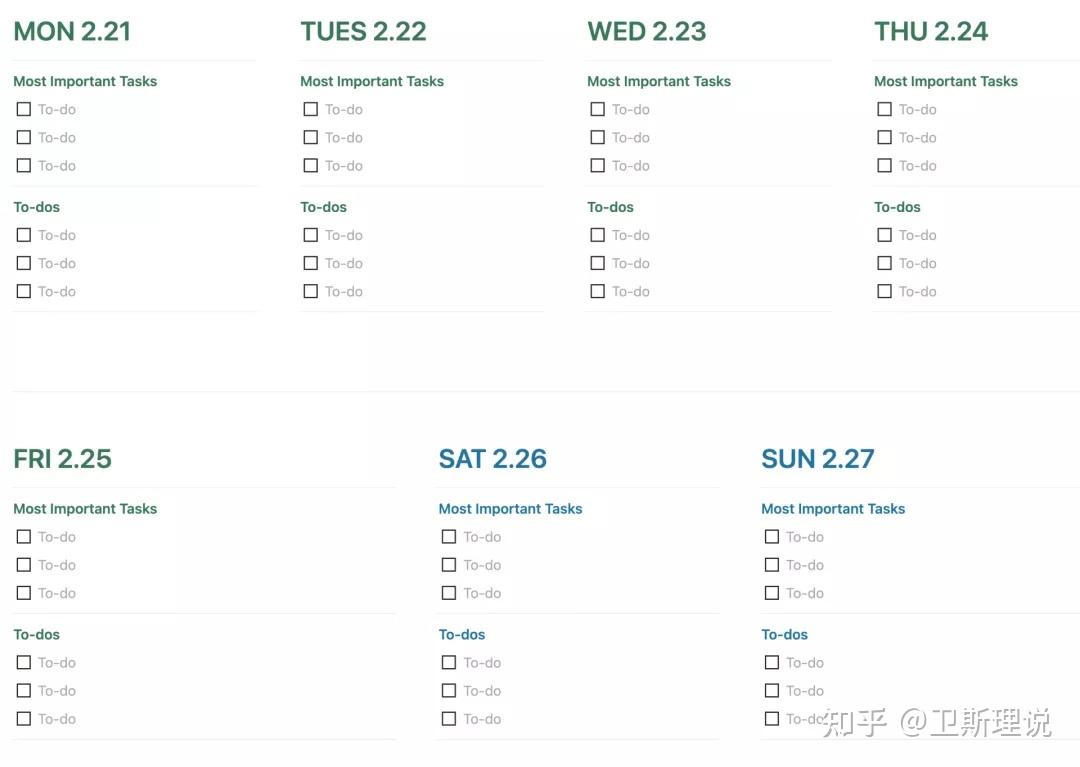Check second Most Important Tasks checkbox under FRI 2.25
Image resolution: width=1080 pixels, height=767 pixels.
(x=24, y=565)
